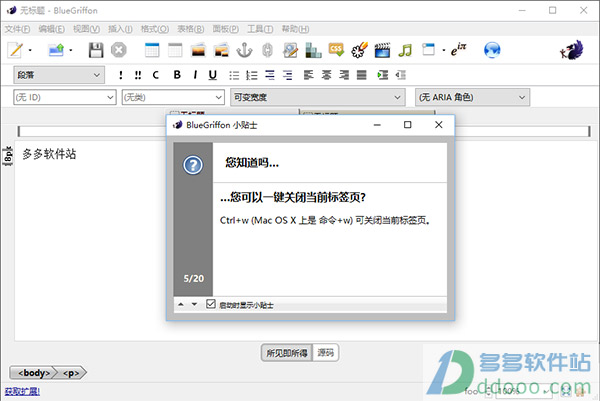Uncheck show tips at startup checkbox

coord(210,304)
